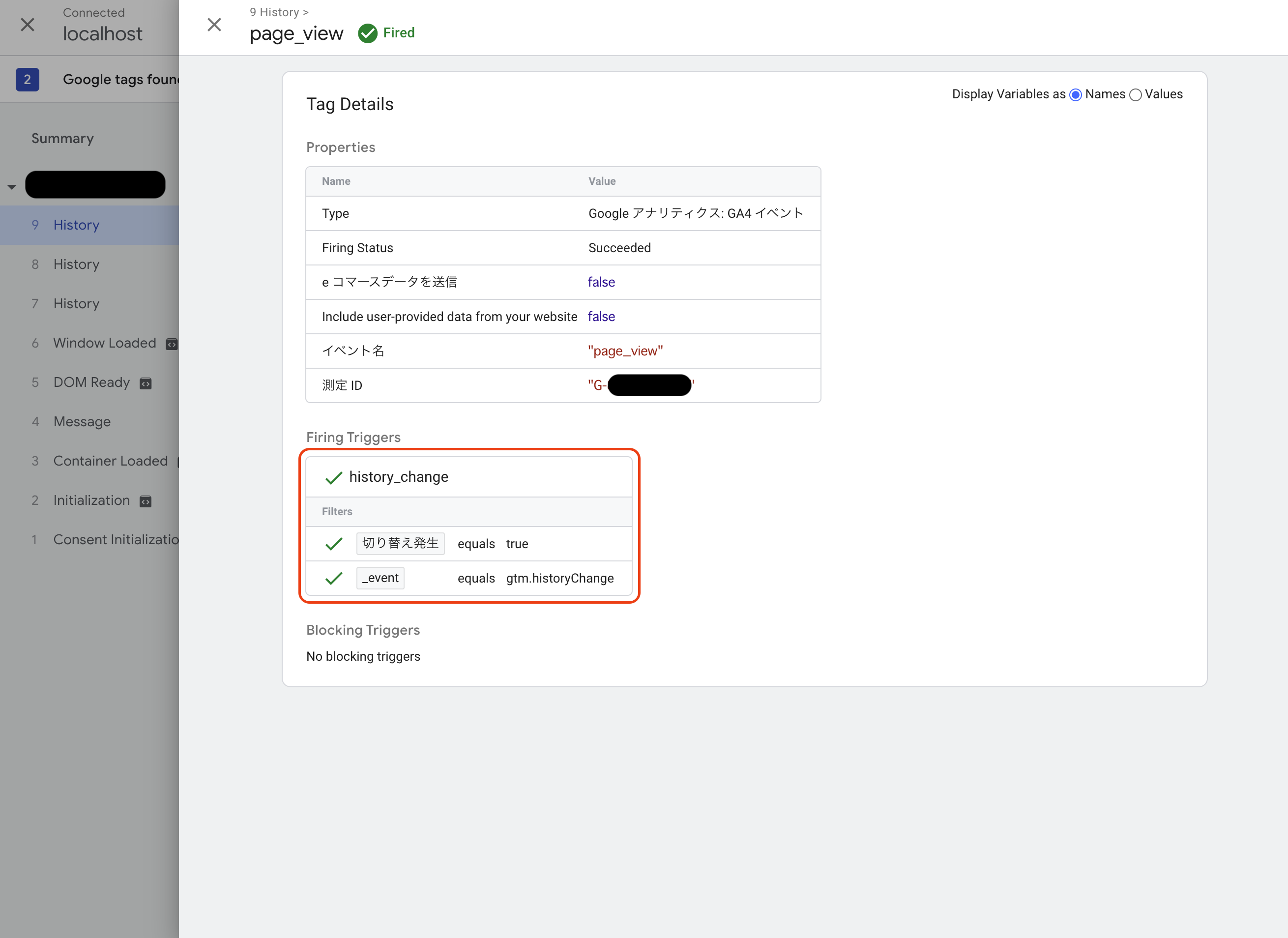Click the code icon beside DOM Ready
1288x938 pixels.
click(x=146, y=384)
